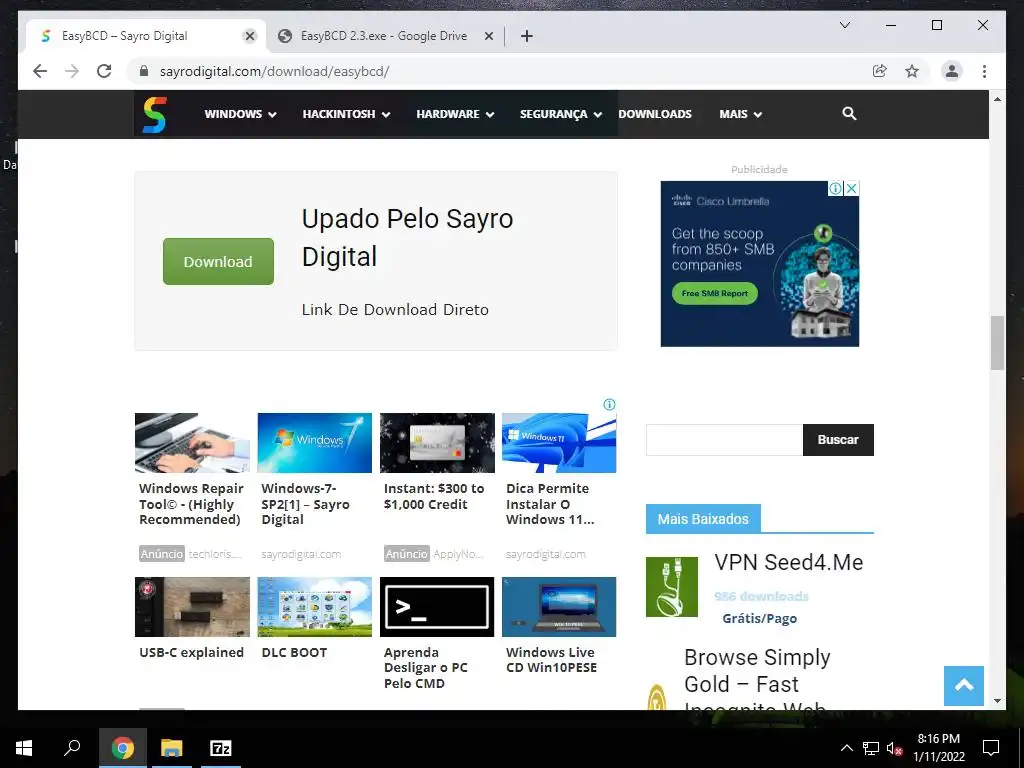Click the page vertical scrollbar thumb
Screen dimensions: 1024x768
pos(997,343)
